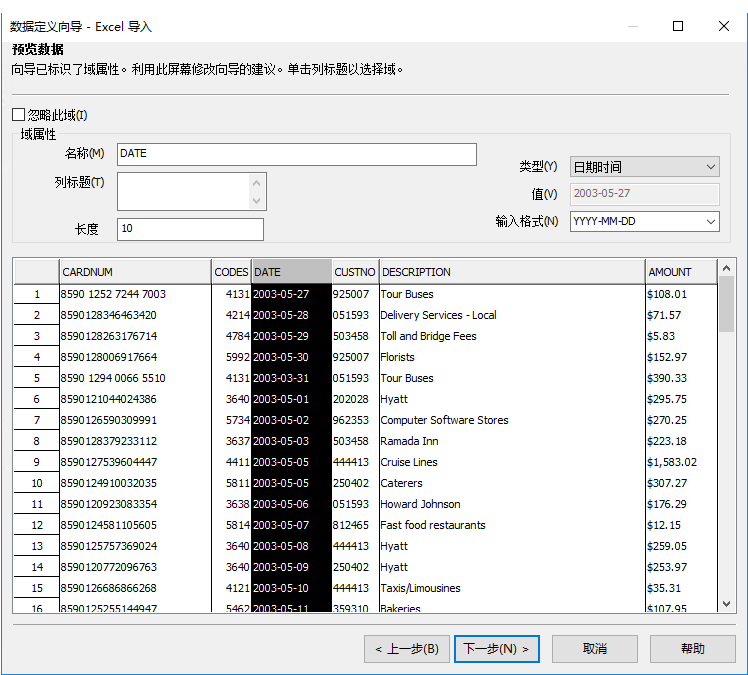Expand the 输入格式 YYYY-MM-DD dropdown
The height and width of the screenshot is (675, 748).
(x=644, y=221)
